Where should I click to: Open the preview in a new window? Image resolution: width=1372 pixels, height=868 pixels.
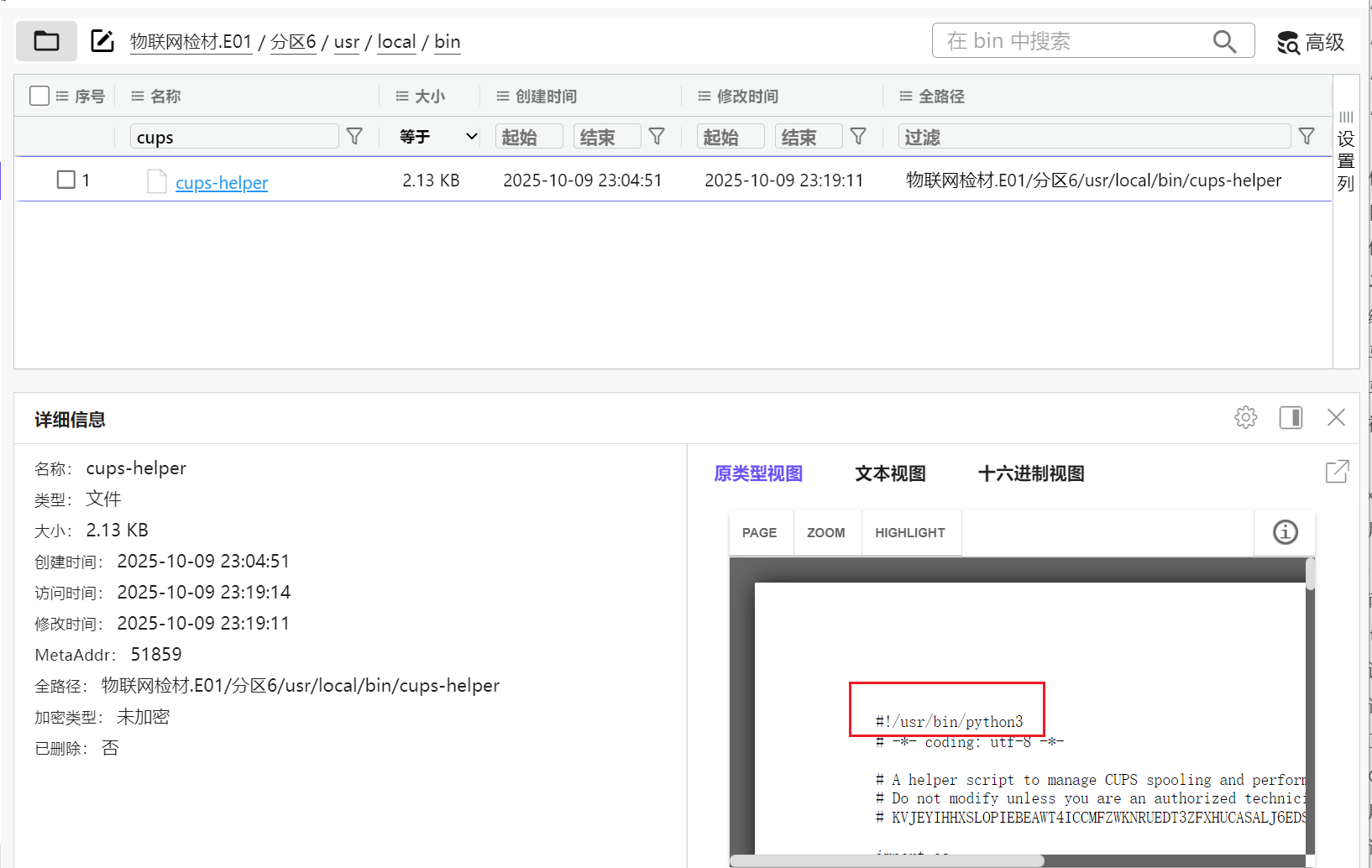tap(1337, 472)
